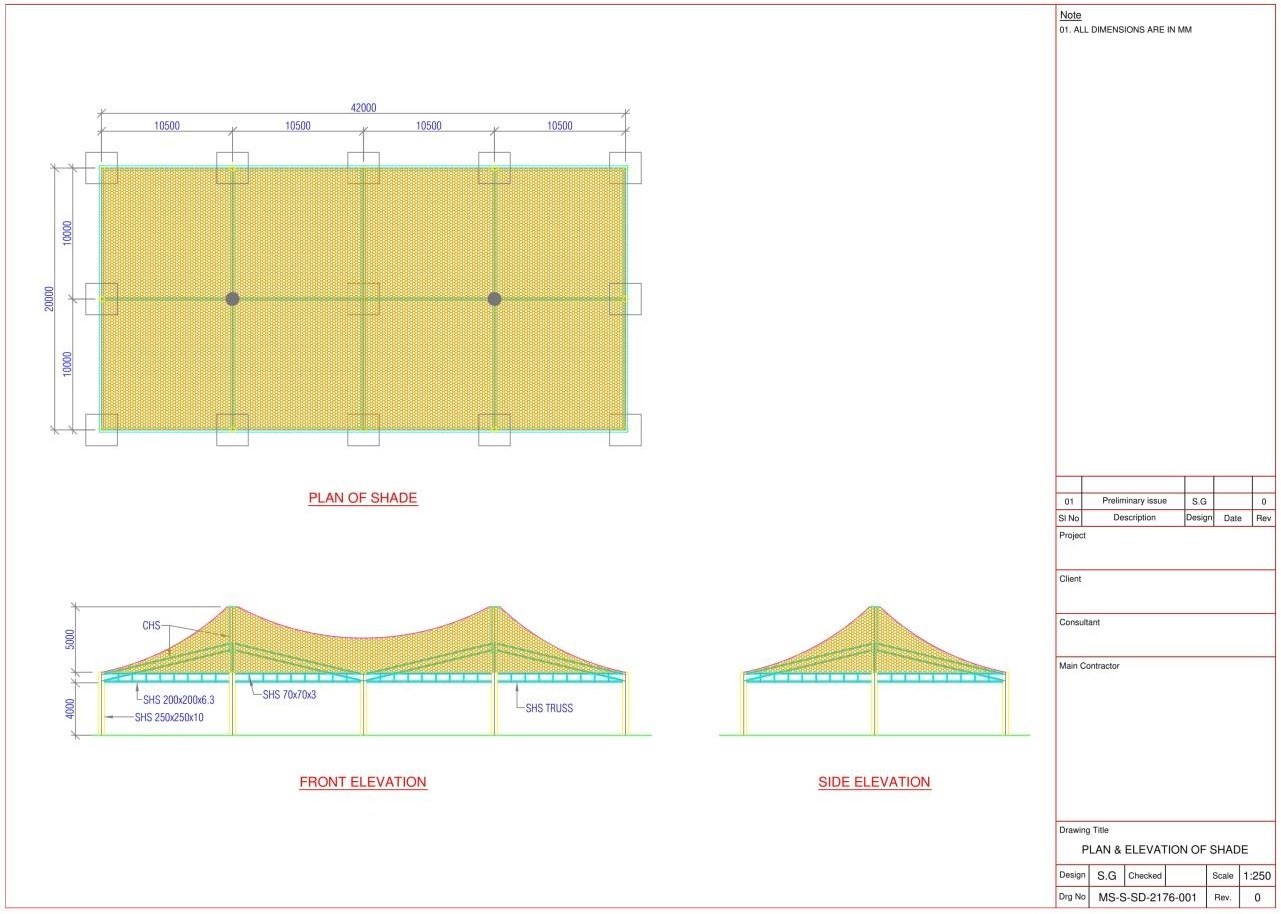Click the SHS 70x70x3 annotation
The image size is (1281, 914).
(289, 694)
